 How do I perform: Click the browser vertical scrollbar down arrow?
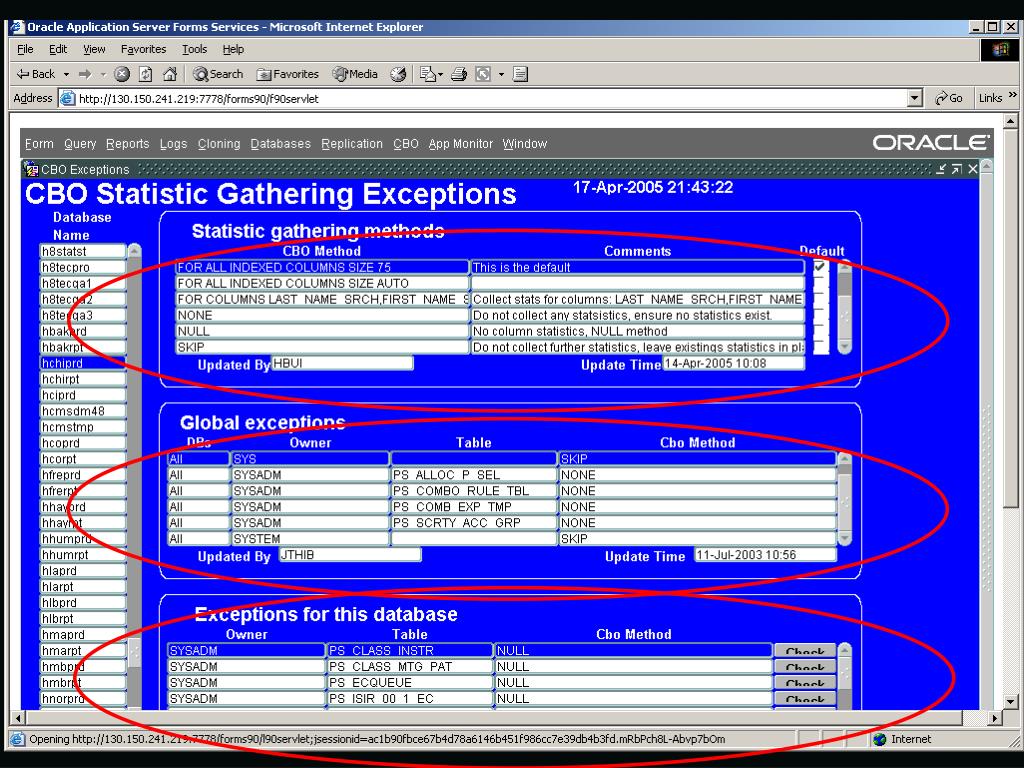pyautogui.click(x=1010, y=702)
